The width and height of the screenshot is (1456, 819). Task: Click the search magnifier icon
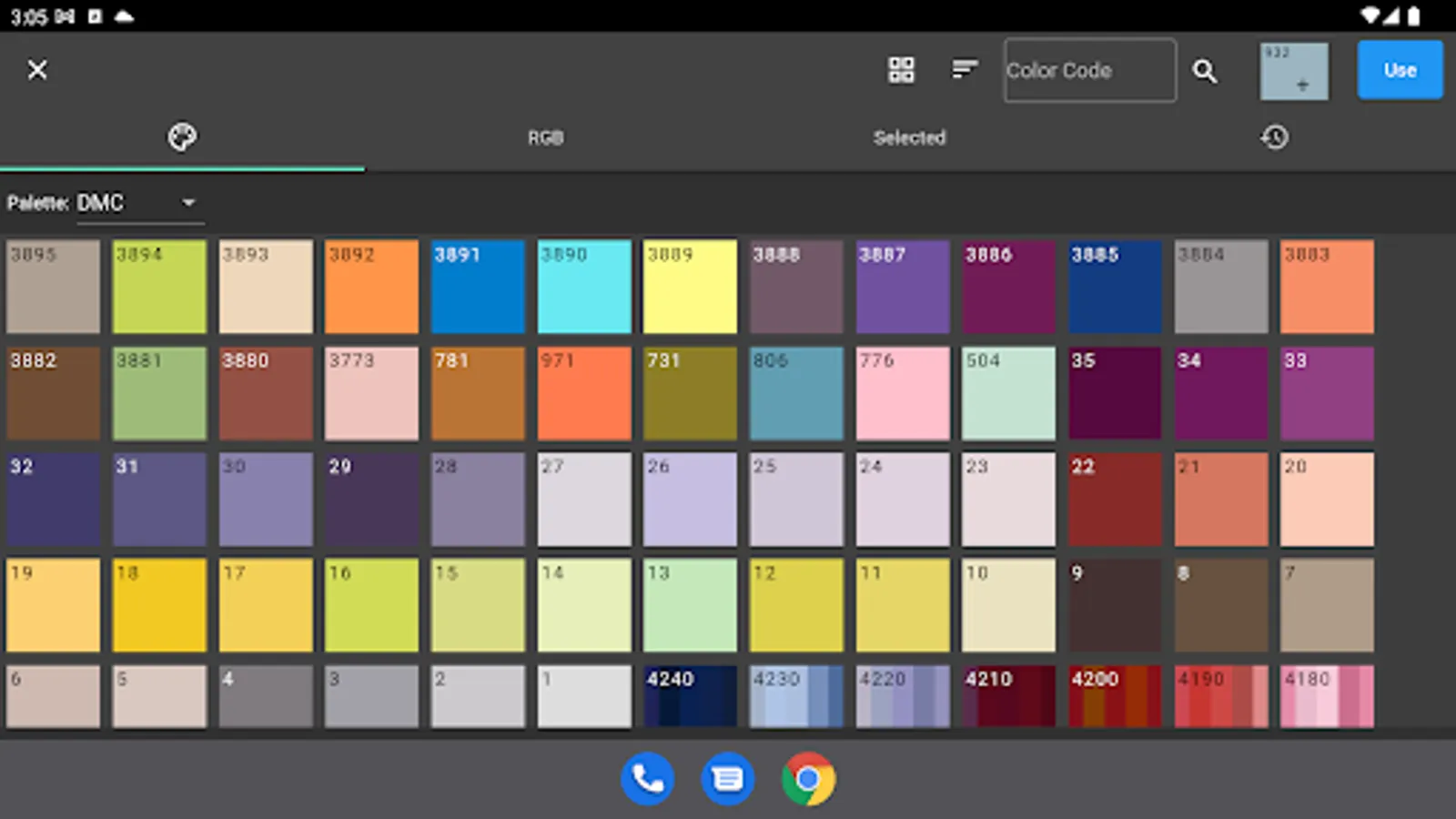pyautogui.click(x=1205, y=71)
